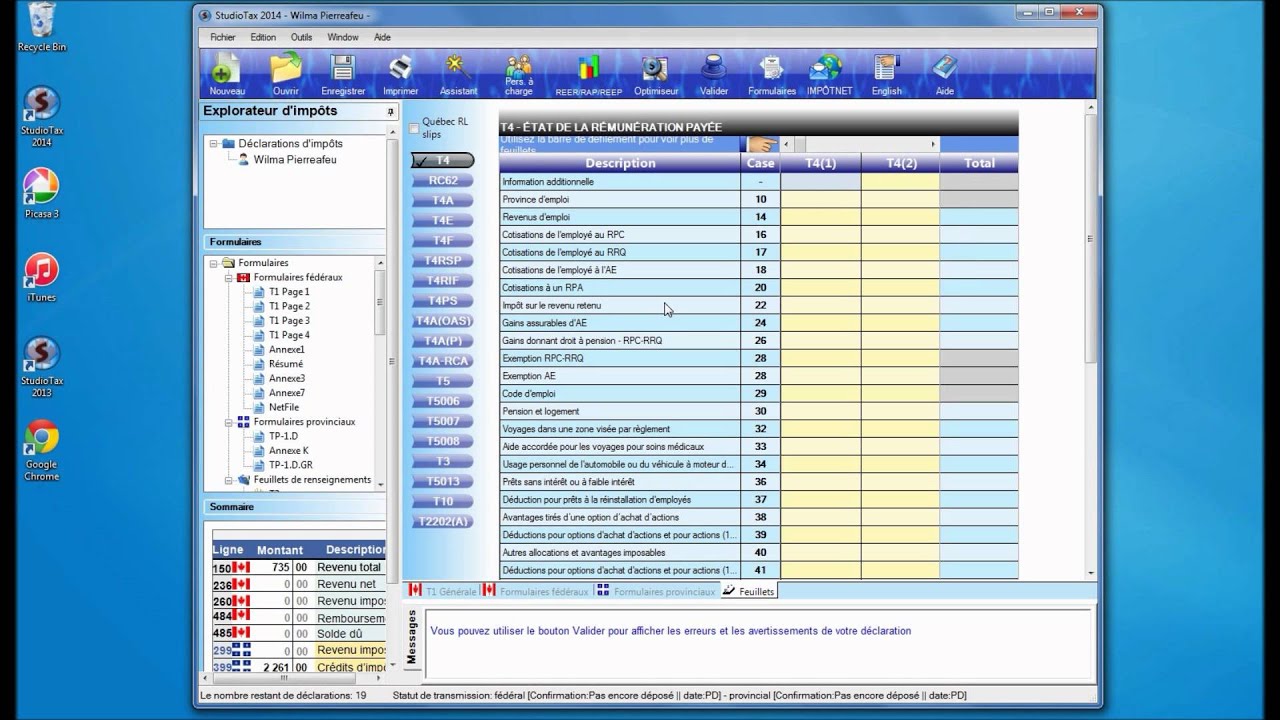
Task: Open the NetFile form
Action: point(284,408)
